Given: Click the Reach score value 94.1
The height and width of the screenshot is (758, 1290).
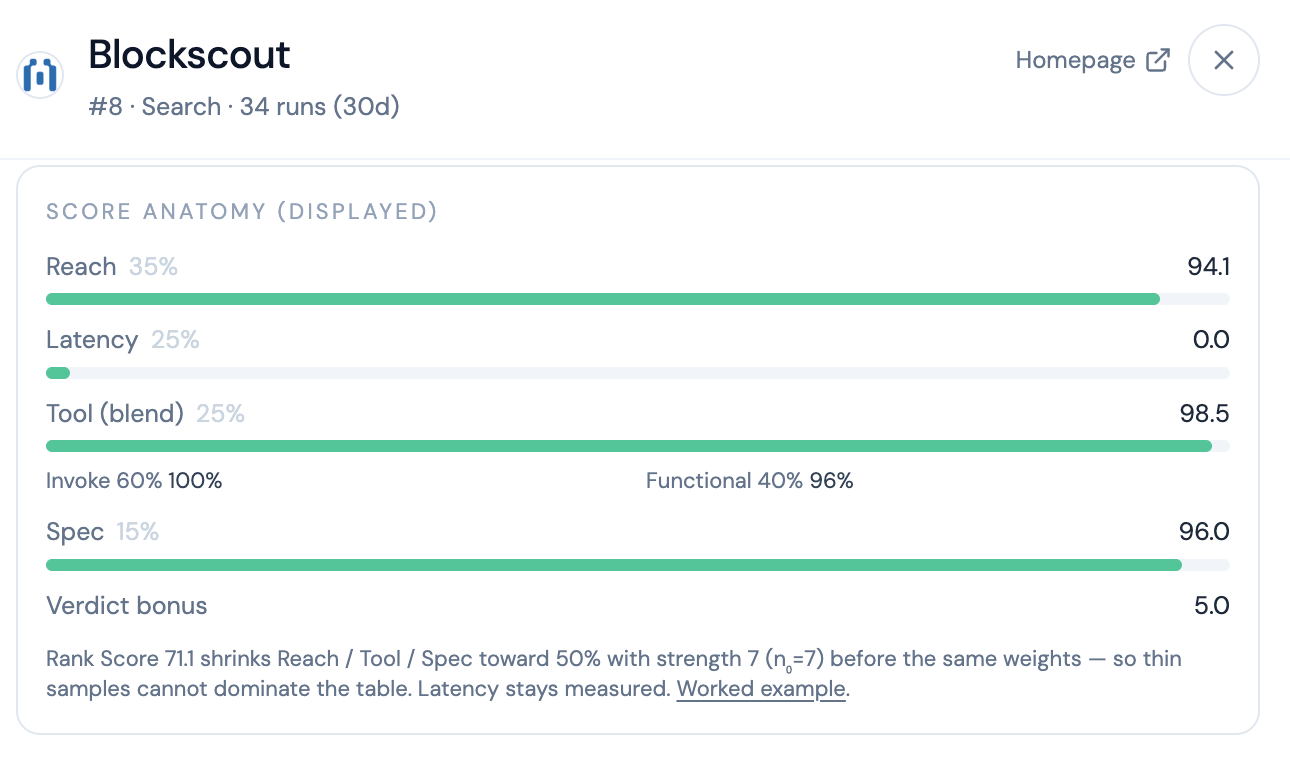Looking at the screenshot, I should [1208, 266].
